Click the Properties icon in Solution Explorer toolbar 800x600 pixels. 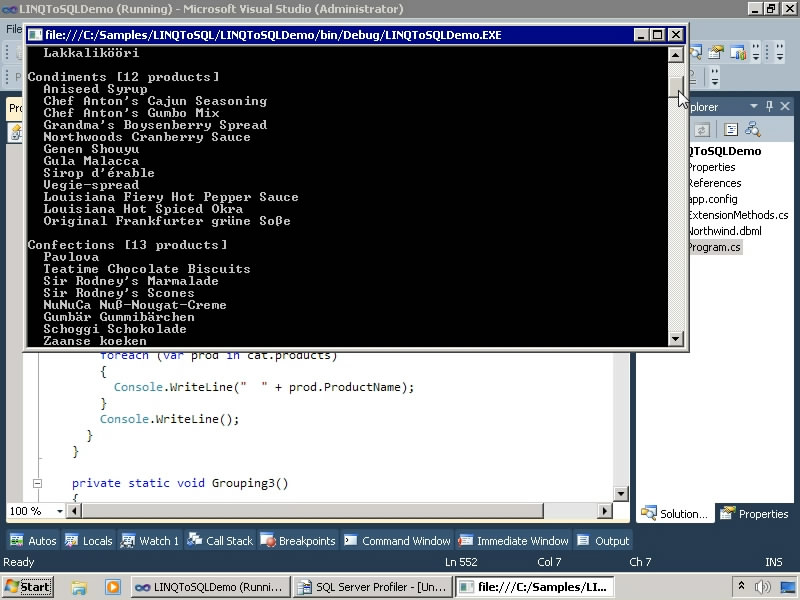[731, 130]
